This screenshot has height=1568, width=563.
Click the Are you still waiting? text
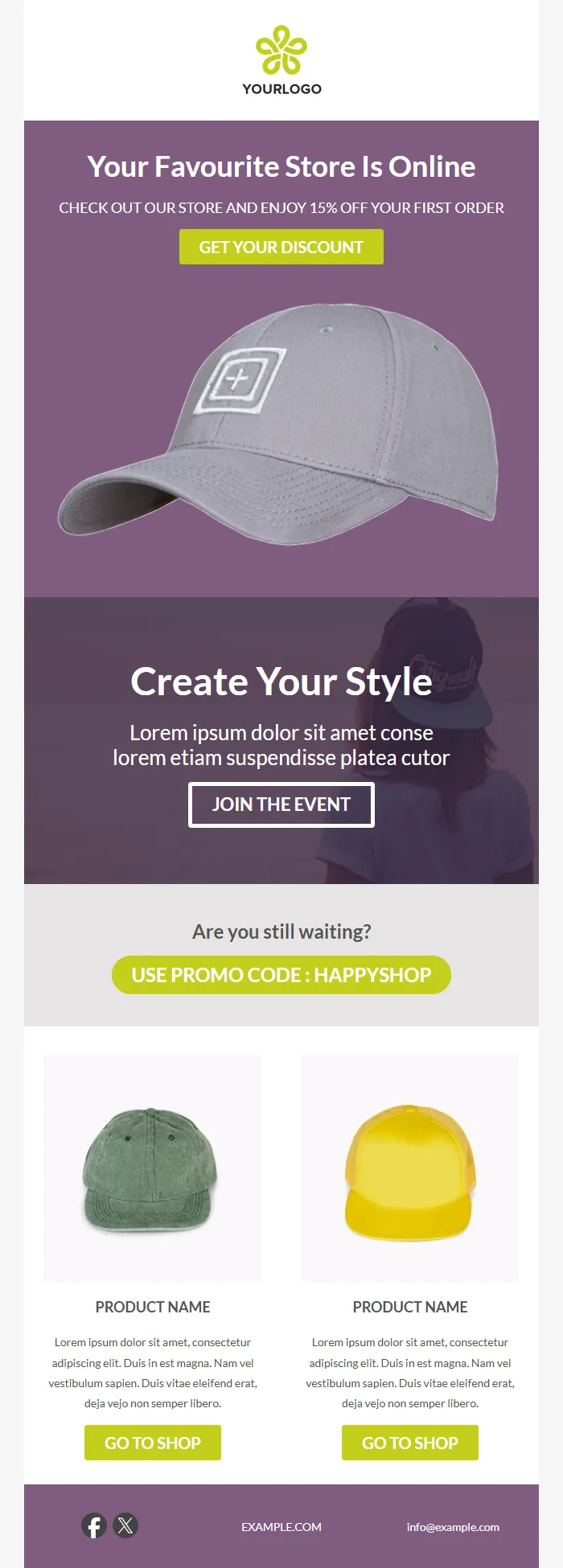click(x=281, y=931)
